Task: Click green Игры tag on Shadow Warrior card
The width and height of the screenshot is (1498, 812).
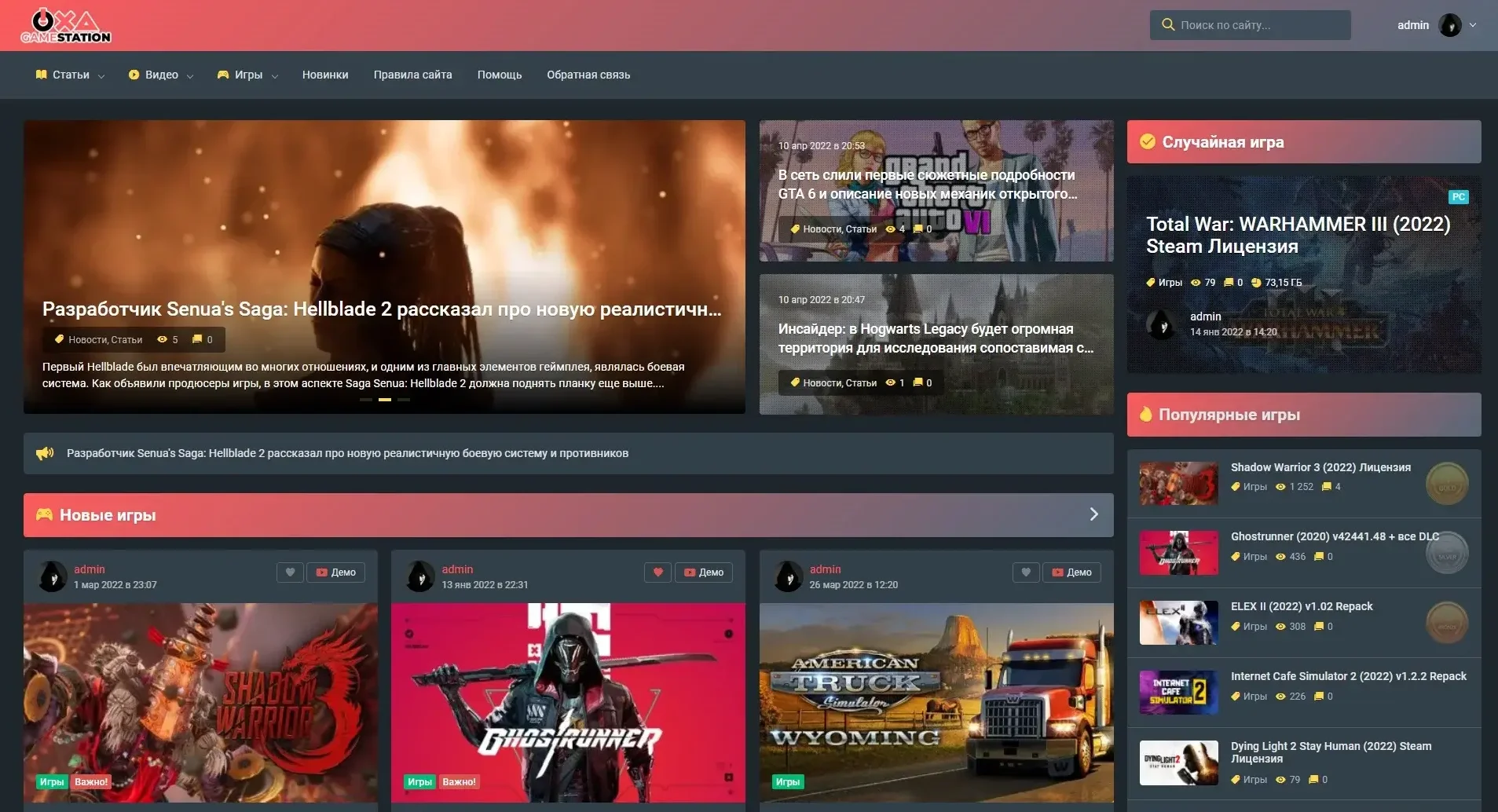Action: [52, 781]
